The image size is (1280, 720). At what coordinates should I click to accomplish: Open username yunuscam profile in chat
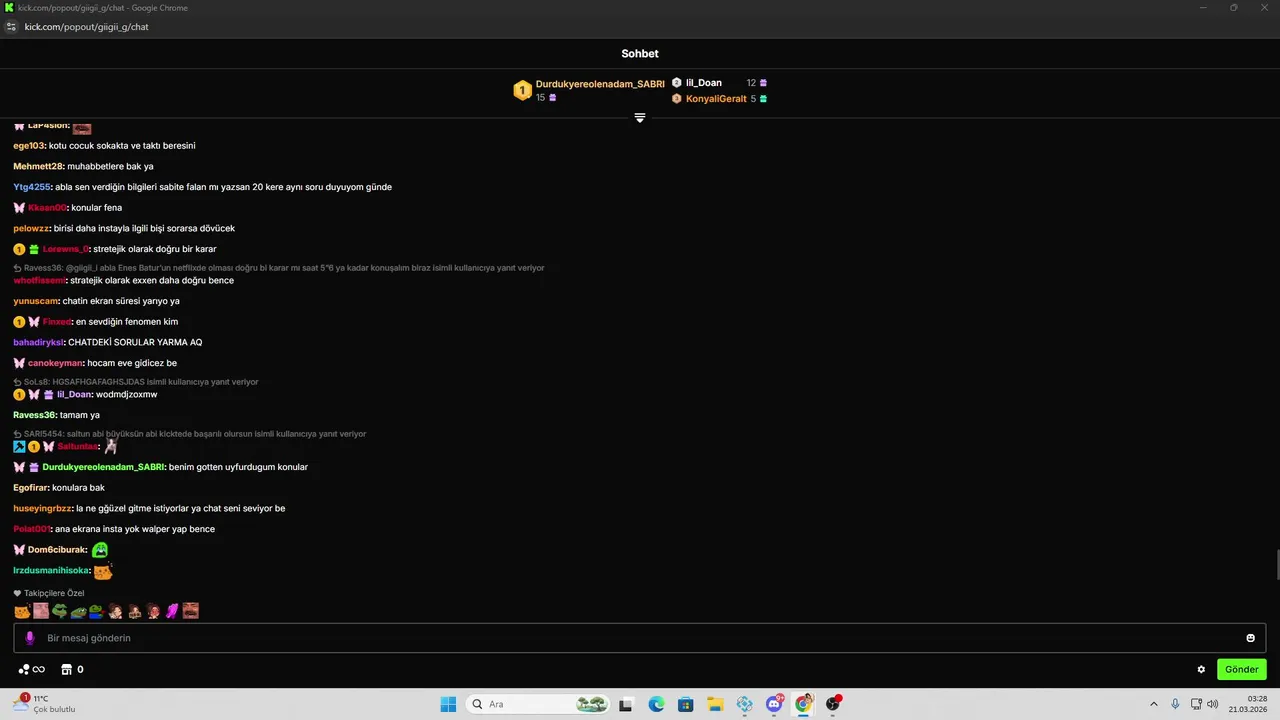pos(36,301)
